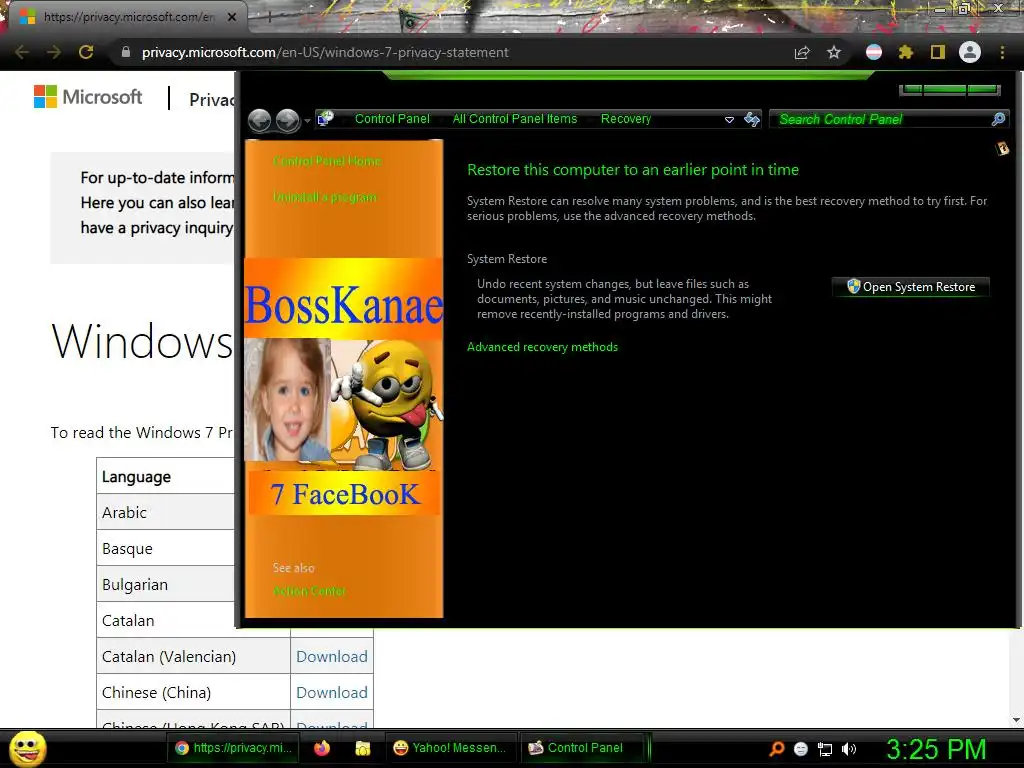Viewport: 1024px width, 768px height.
Task: Select All Control Panel Items breadcrumb
Action: [x=515, y=119]
